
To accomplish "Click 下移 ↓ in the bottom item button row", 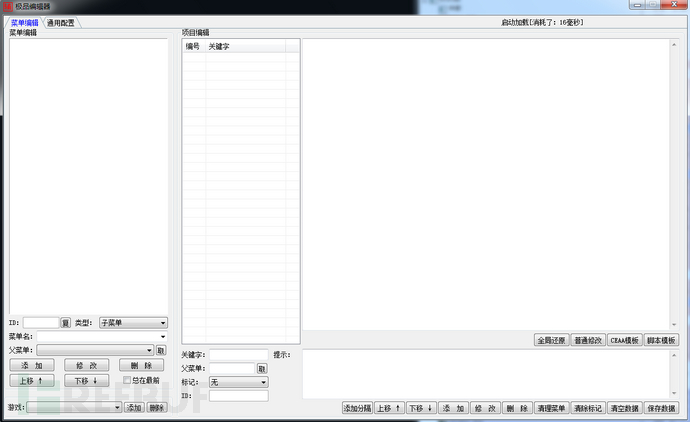I will click(x=421, y=408).
